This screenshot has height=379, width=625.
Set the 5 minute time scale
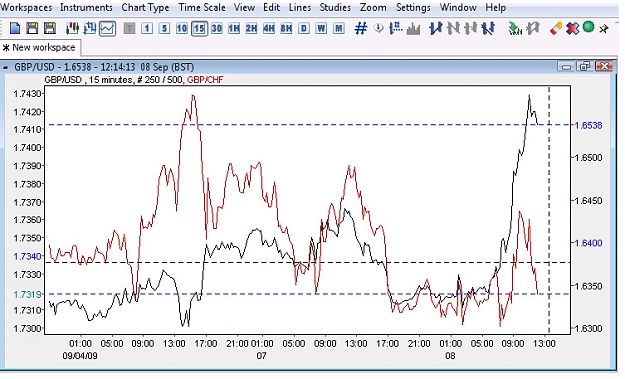tap(164, 29)
